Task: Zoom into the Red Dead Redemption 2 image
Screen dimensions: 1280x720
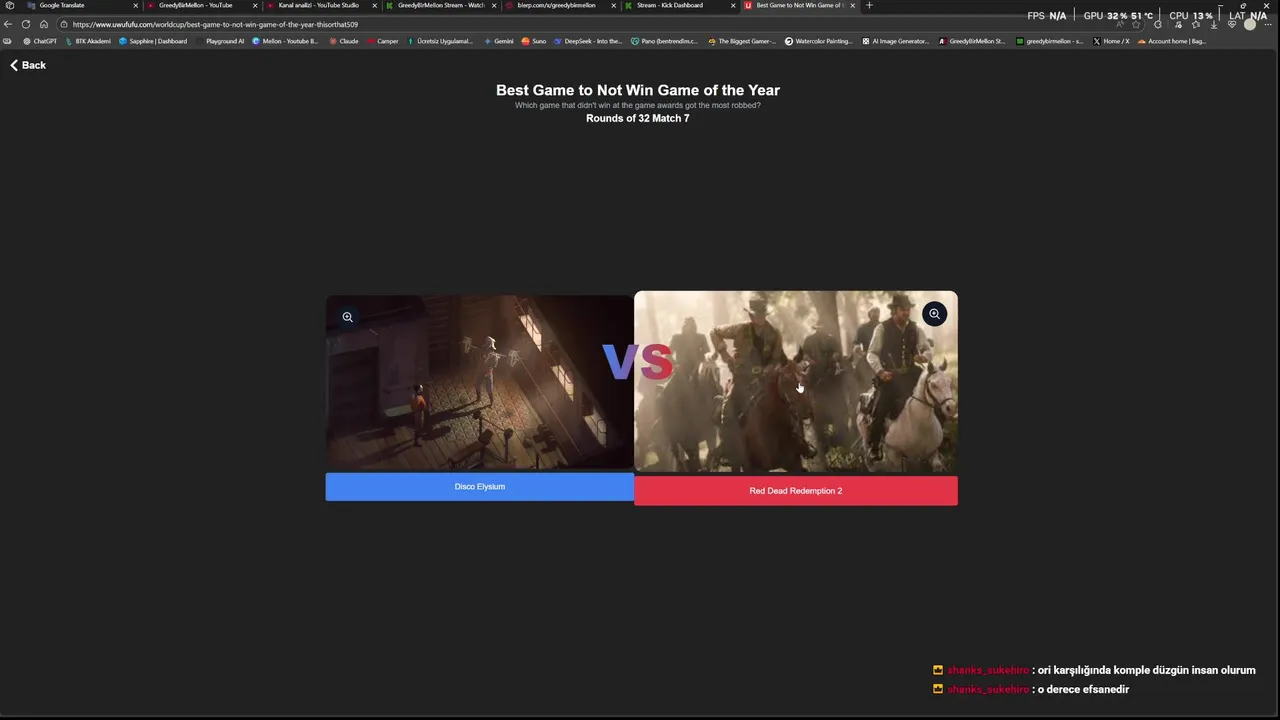Action: 934,314
